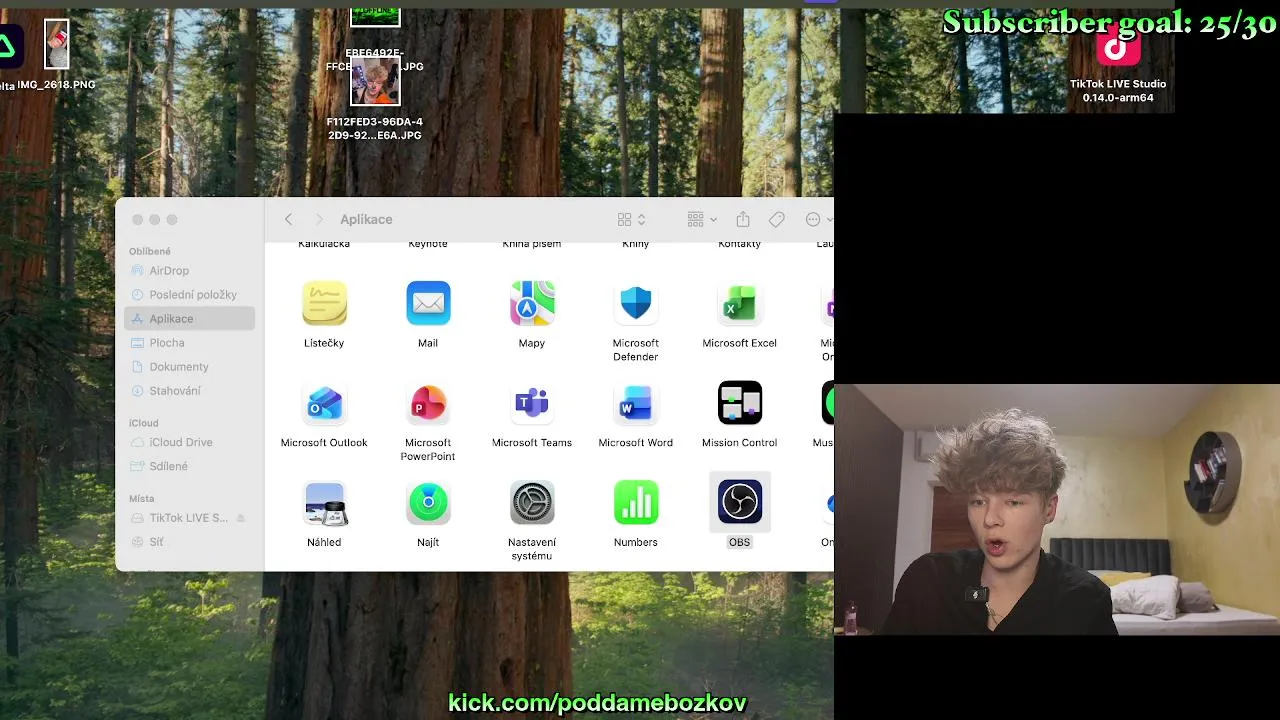Viewport: 1280px width, 720px height.
Task: Click the iCloud sidebar heading
Action: point(144,423)
